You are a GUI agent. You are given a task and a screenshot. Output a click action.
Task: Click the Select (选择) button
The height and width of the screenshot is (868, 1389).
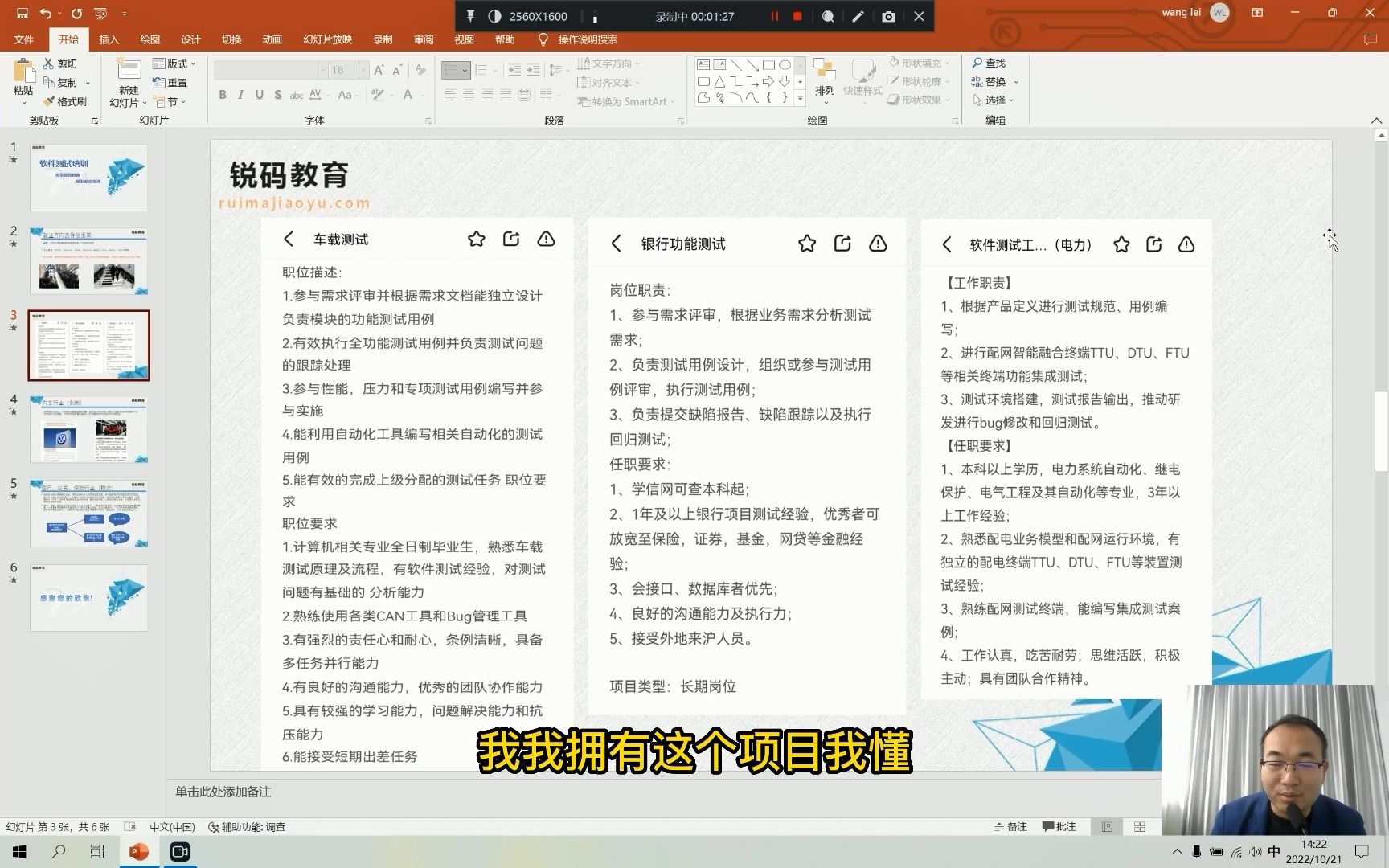993,100
